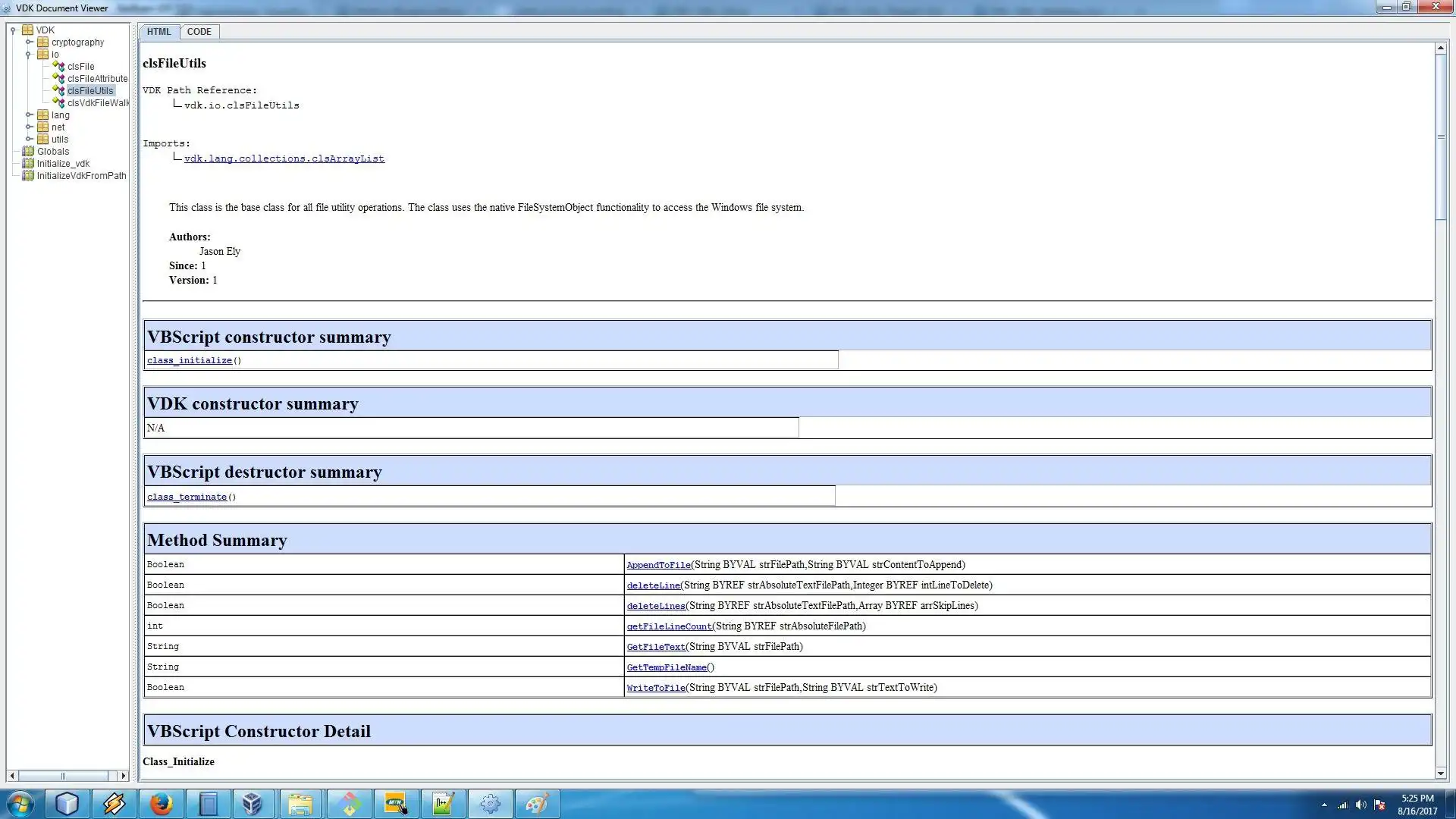The width and height of the screenshot is (1456, 819).
Task: Click the Globals icon in sidebar
Action: tap(29, 151)
